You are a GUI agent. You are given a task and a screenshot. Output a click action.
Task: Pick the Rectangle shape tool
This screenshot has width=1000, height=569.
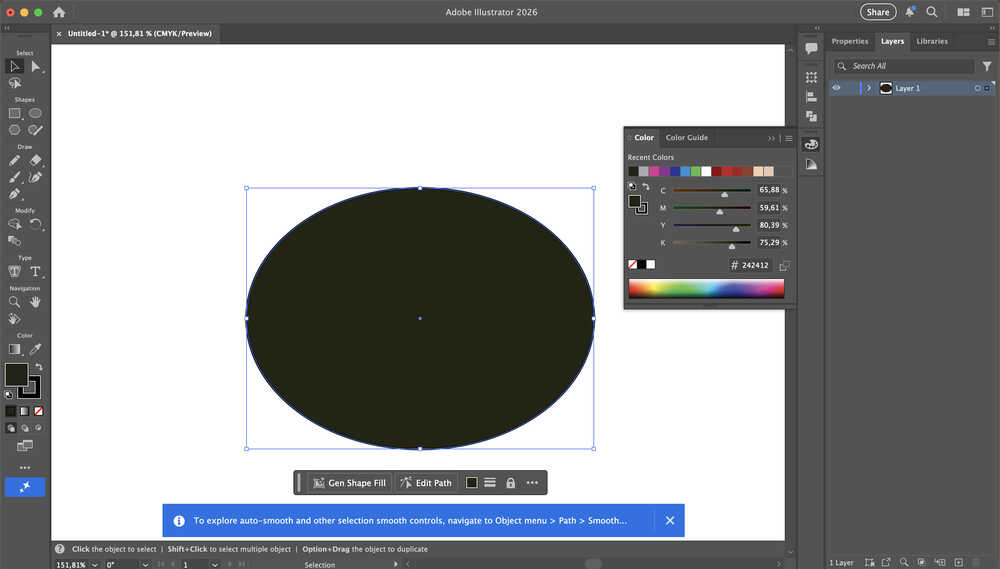[x=15, y=114]
